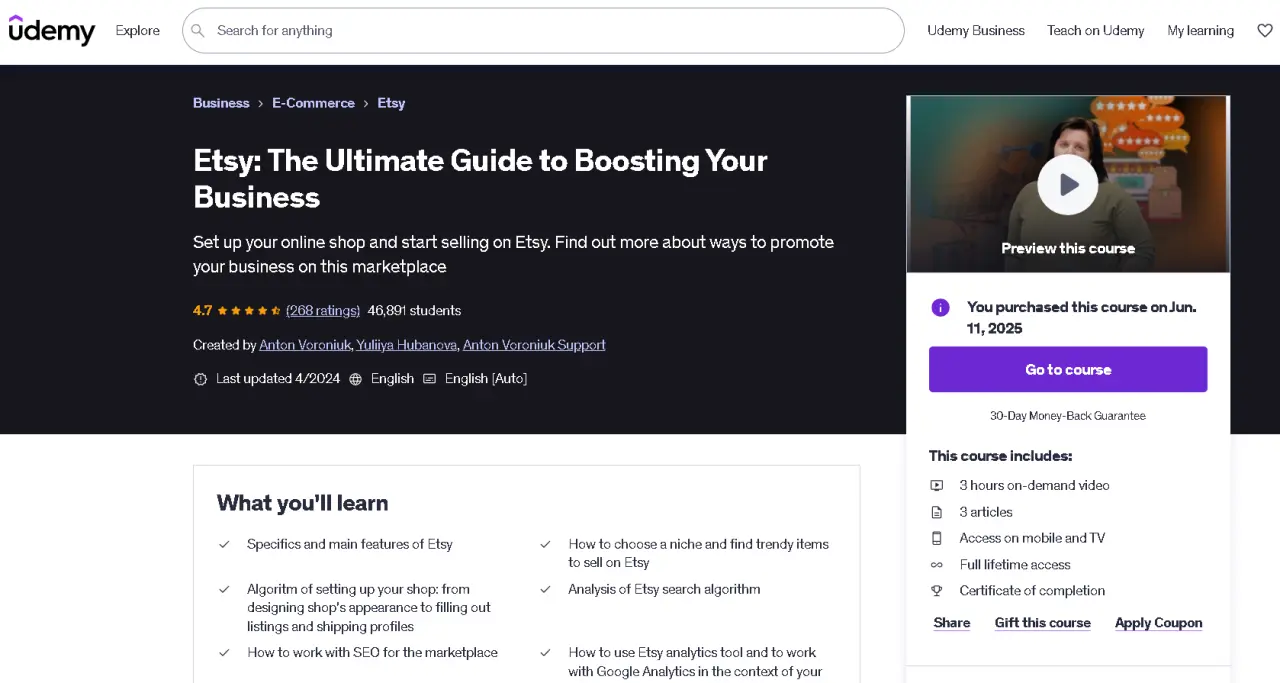Click the trophy certificate icon

click(937, 591)
